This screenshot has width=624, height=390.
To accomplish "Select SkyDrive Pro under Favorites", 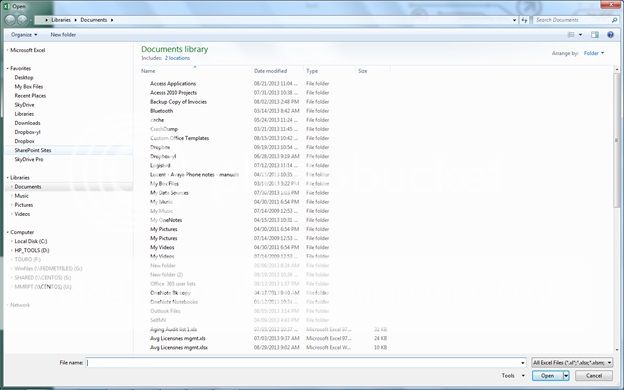I will click(29, 160).
